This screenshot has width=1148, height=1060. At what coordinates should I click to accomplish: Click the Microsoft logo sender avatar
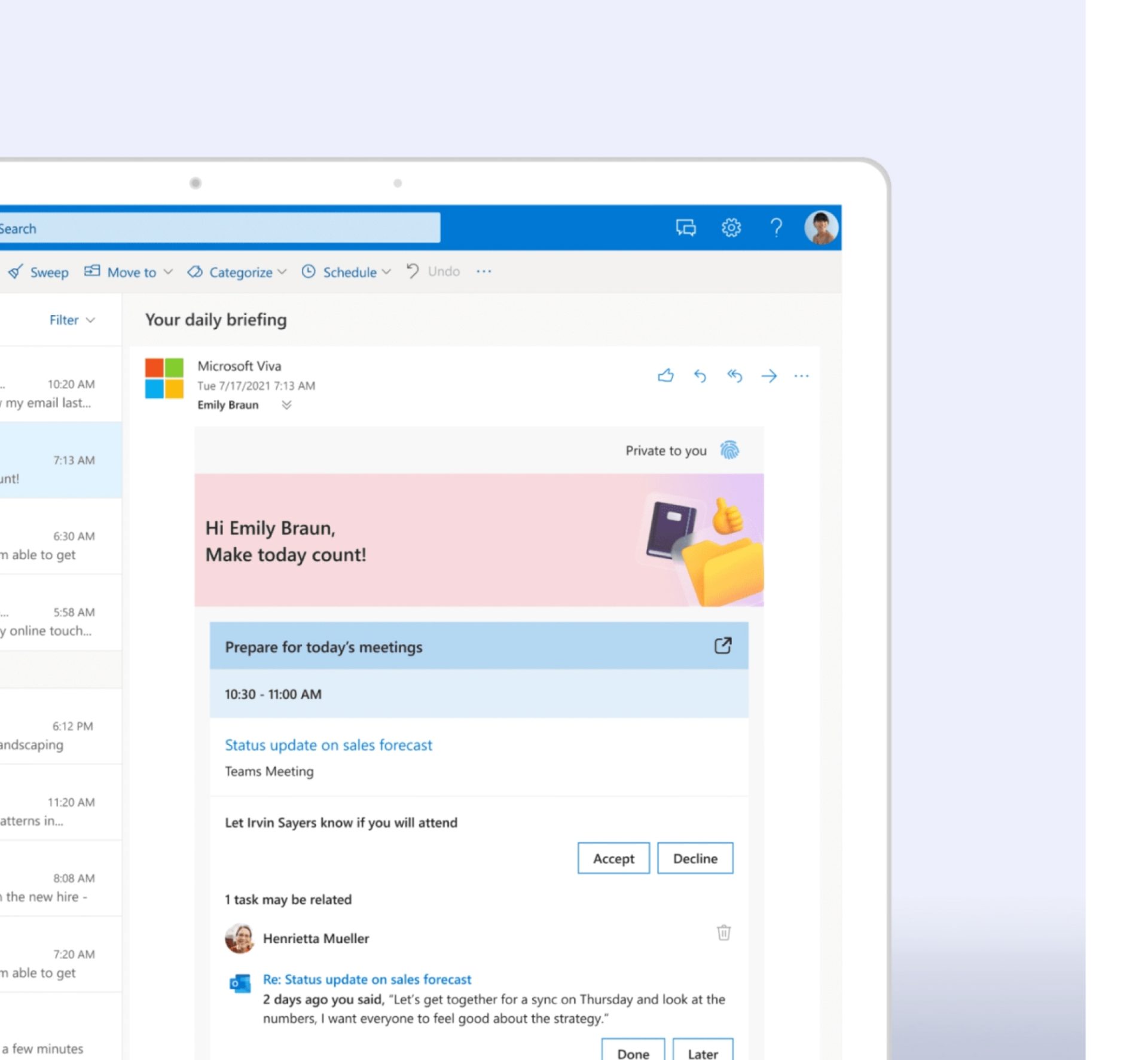tap(164, 378)
